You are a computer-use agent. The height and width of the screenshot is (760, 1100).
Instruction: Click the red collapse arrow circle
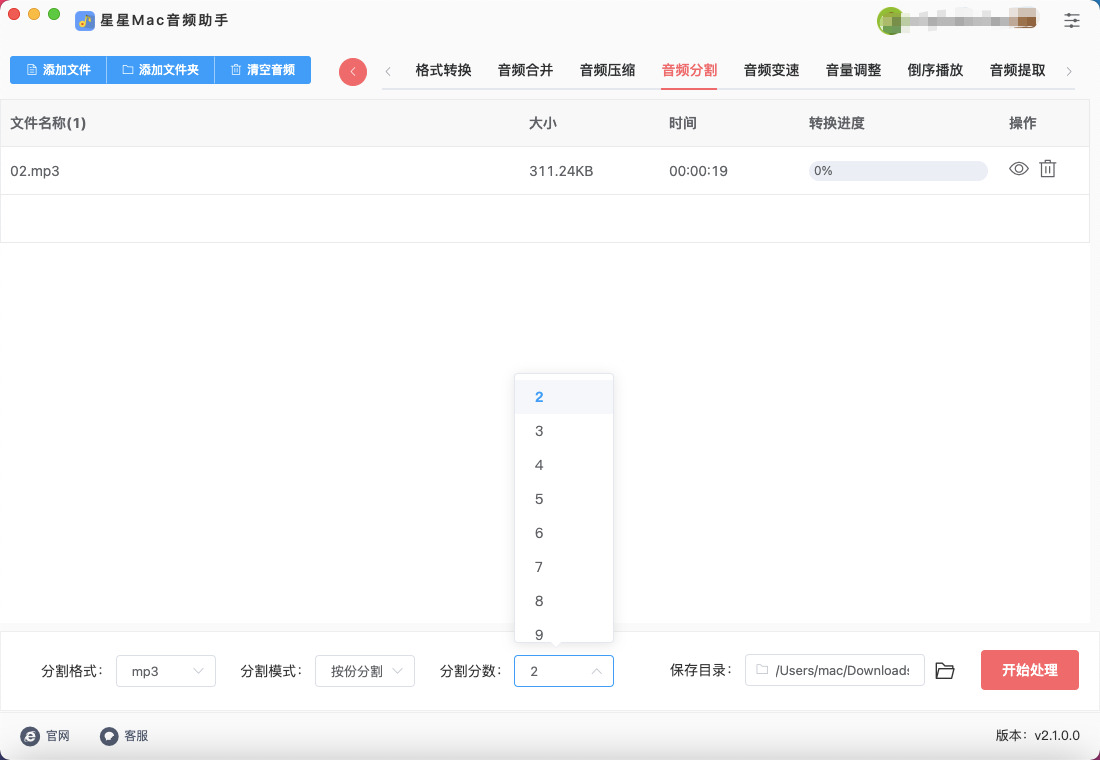point(353,71)
